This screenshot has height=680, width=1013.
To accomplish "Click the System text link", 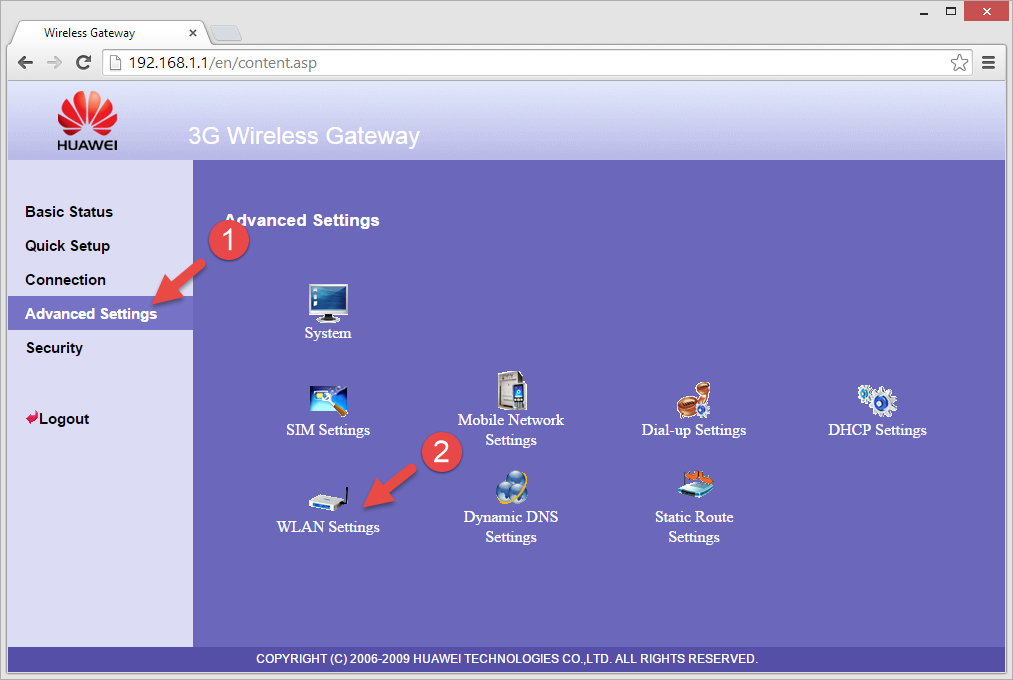I will click(328, 333).
